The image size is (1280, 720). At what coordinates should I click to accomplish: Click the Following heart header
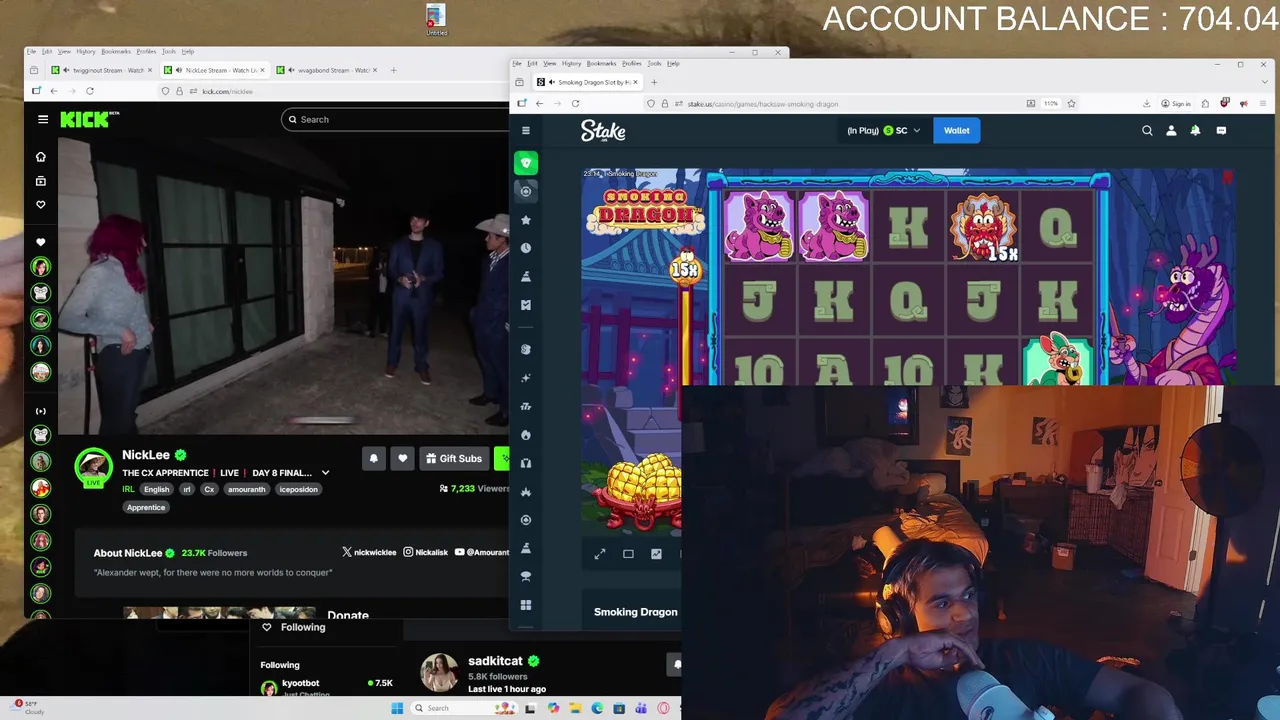click(294, 627)
